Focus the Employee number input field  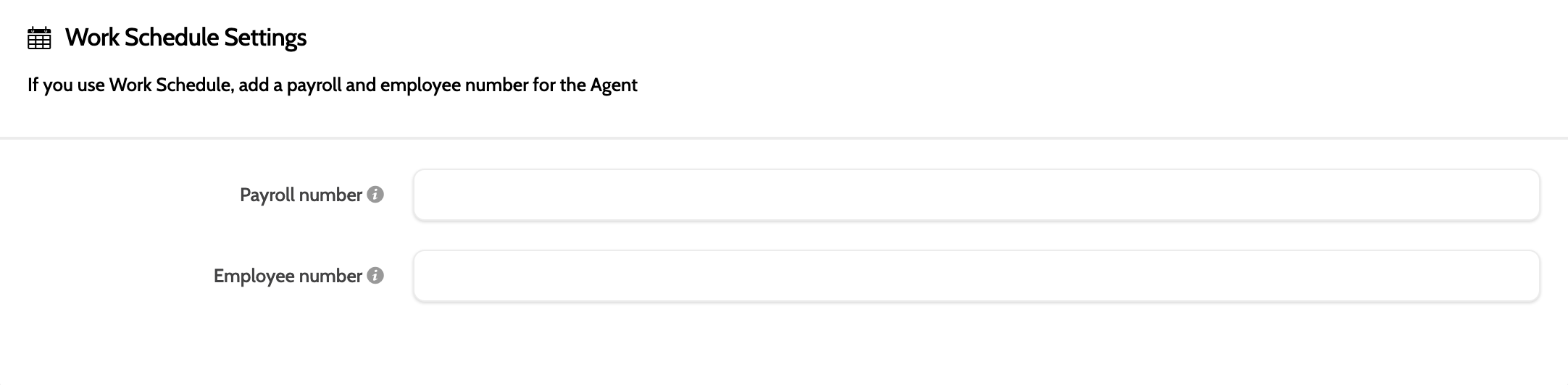click(x=975, y=276)
